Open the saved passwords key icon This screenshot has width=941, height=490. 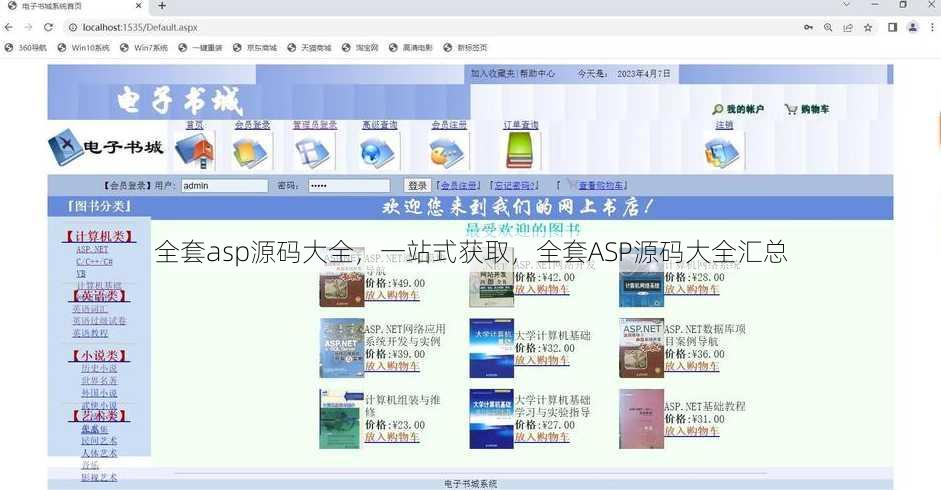tap(808, 27)
